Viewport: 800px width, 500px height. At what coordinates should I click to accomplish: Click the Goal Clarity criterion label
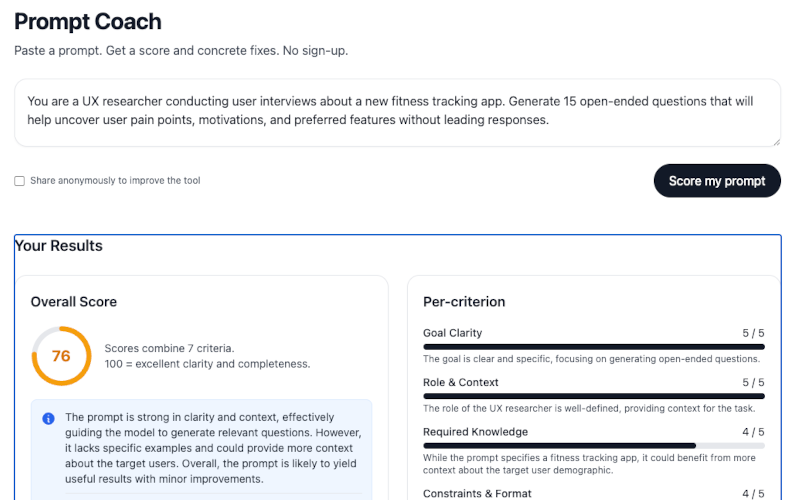(452, 333)
